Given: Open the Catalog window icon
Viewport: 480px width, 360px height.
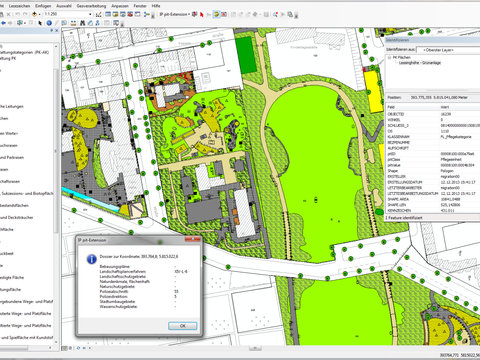Looking at the screenshot, I should [115, 14].
